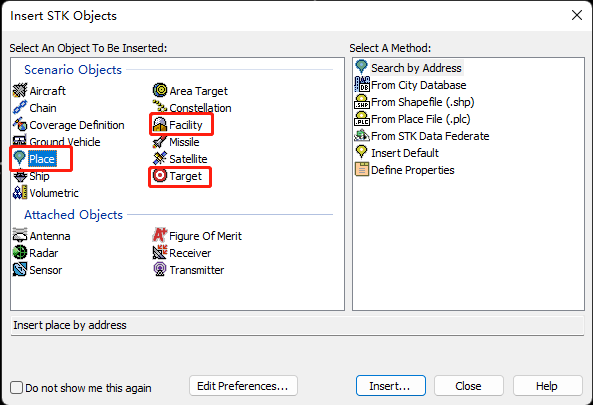Screen dimensions: 593x405
Task: Click the Antenna label
Action: tap(50, 236)
